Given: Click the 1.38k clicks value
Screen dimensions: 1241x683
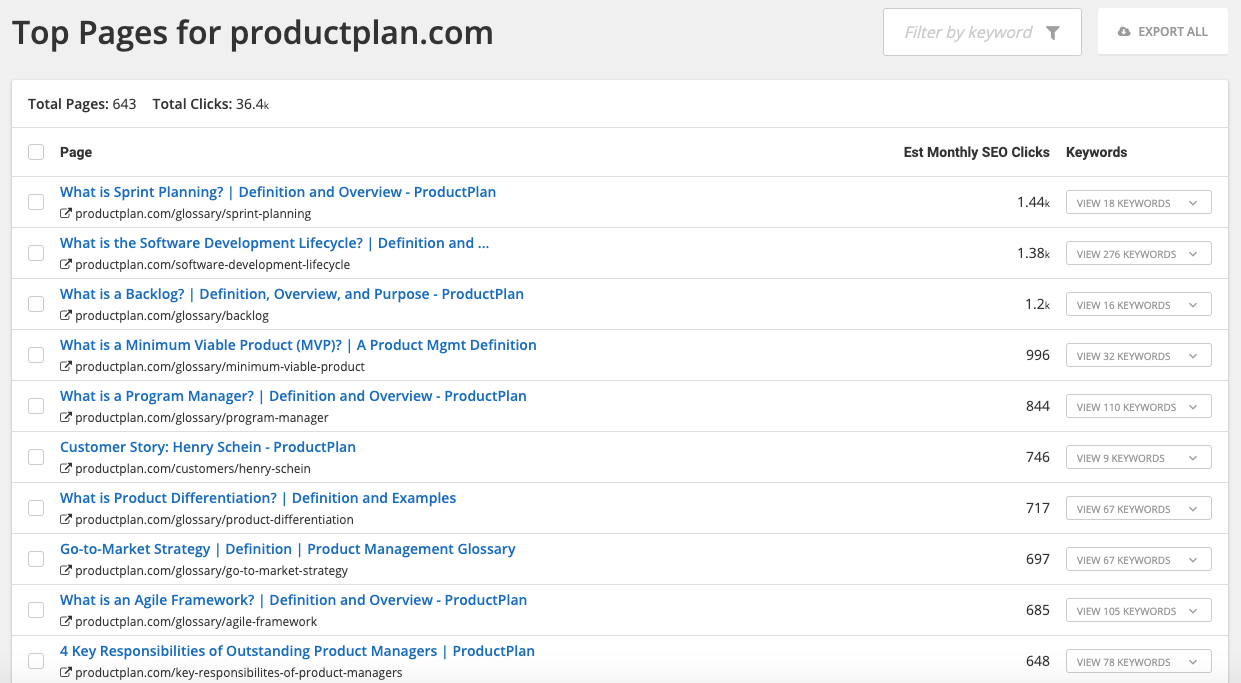Looking at the screenshot, I should click(x=1033, y=253).
